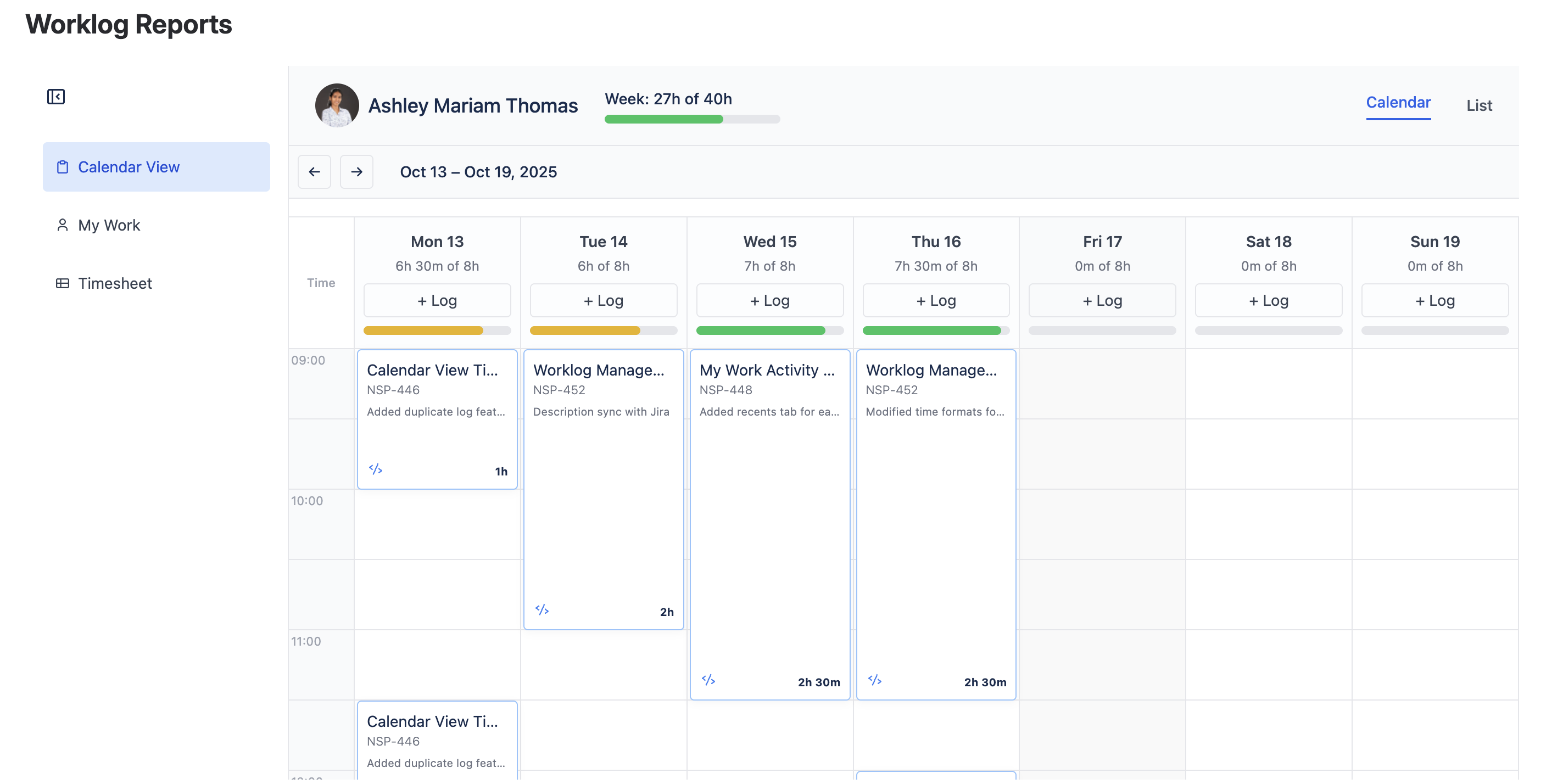
Task: Select the Calendar tab
Action: 1398,103
